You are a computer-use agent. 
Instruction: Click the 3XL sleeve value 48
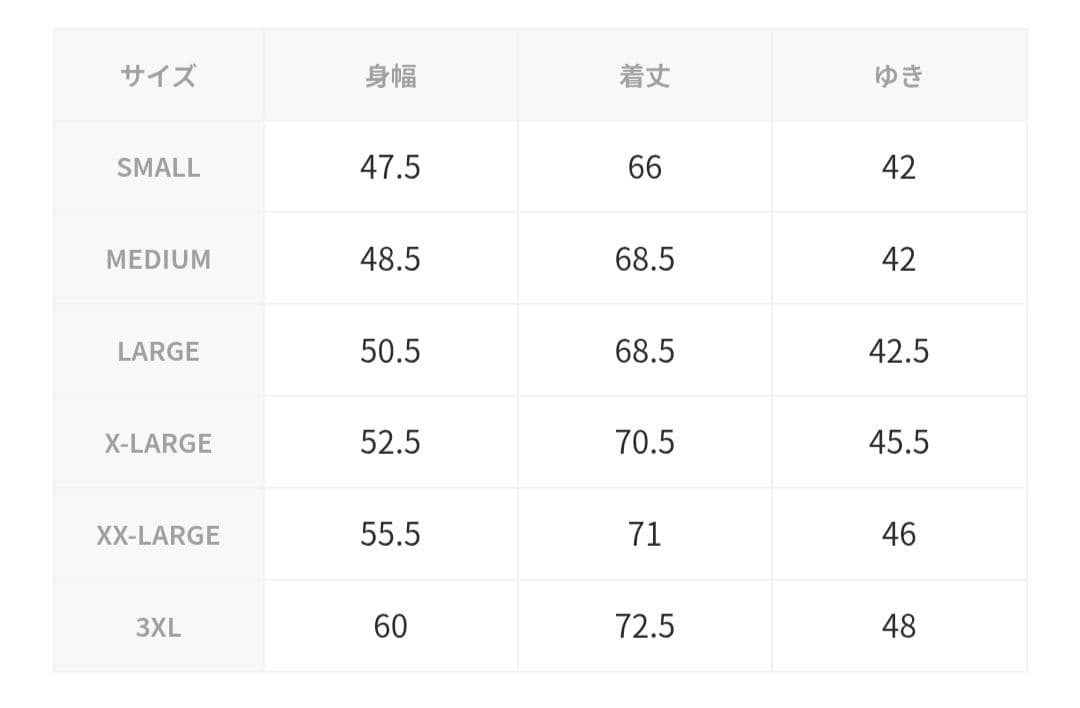(898, 627)
